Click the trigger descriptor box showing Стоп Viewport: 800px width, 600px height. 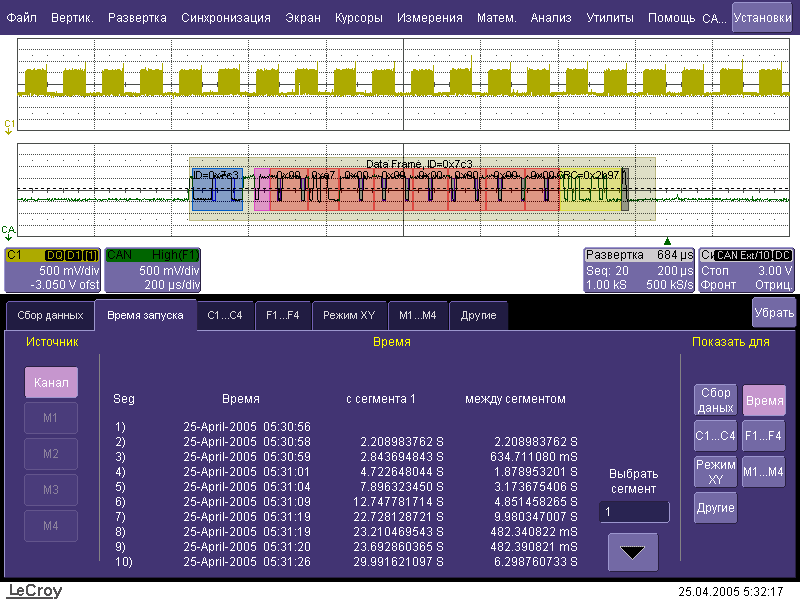pyautogui.click(x=747, y=269)
